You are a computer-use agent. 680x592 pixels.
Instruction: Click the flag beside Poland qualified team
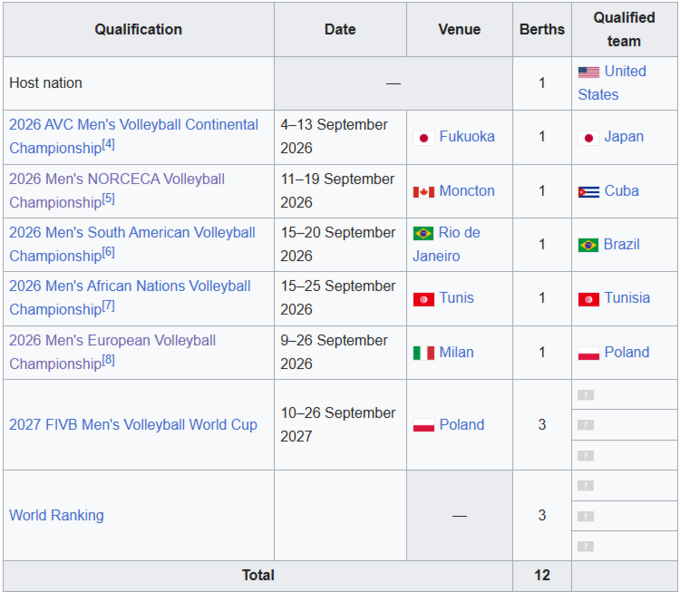coord(588,353)
